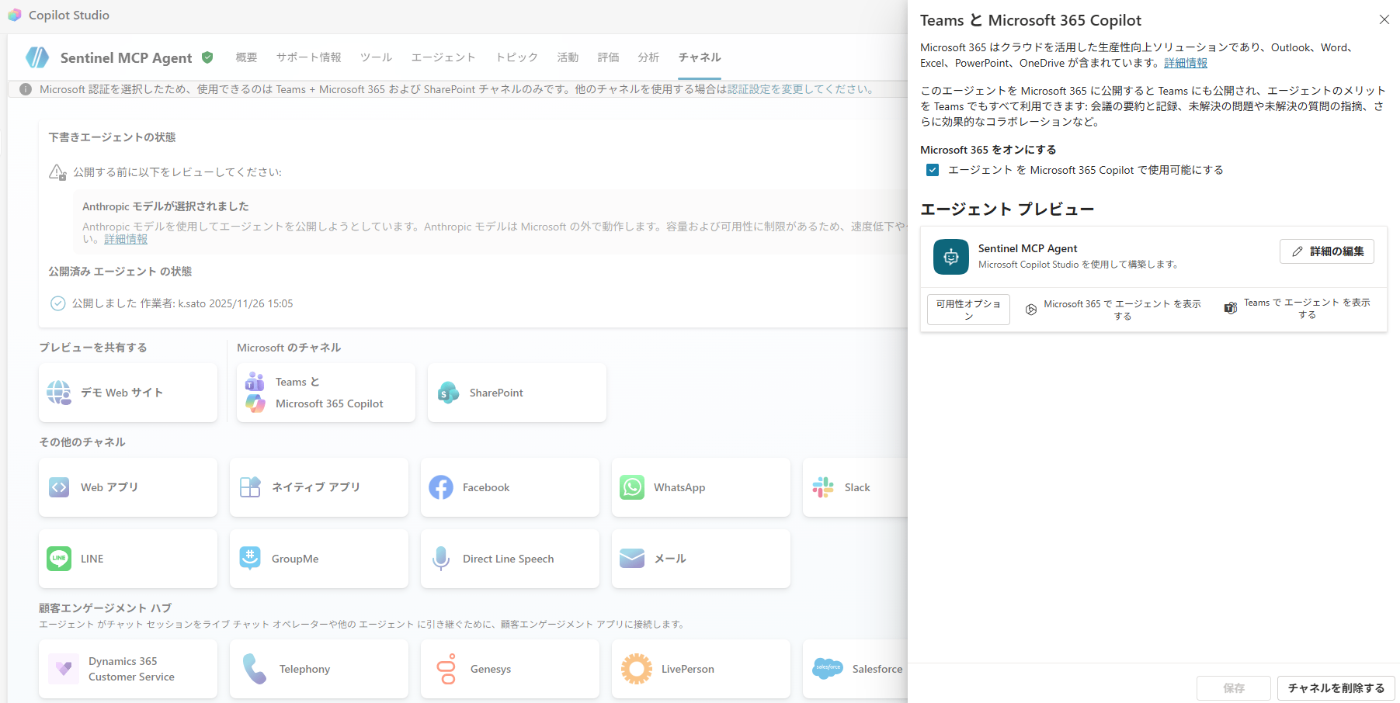Close the Teams と Microsoft 365 Copilot panel
This screenshot has width=1400, height=703.
tap(1384, 19)
